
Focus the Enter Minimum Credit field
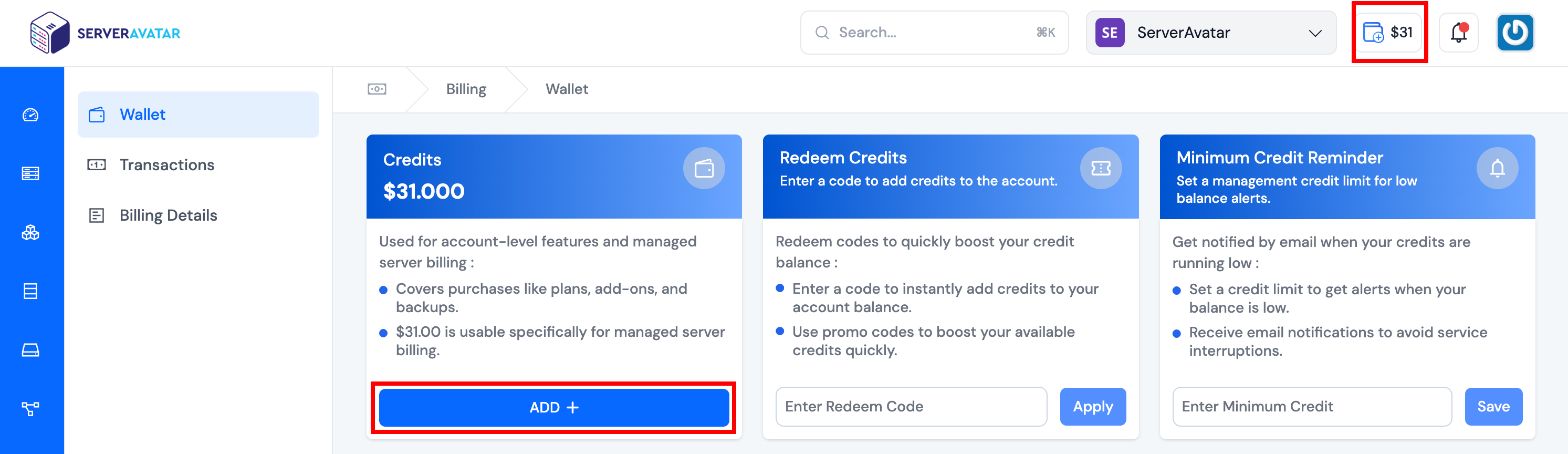[1311, 407]
